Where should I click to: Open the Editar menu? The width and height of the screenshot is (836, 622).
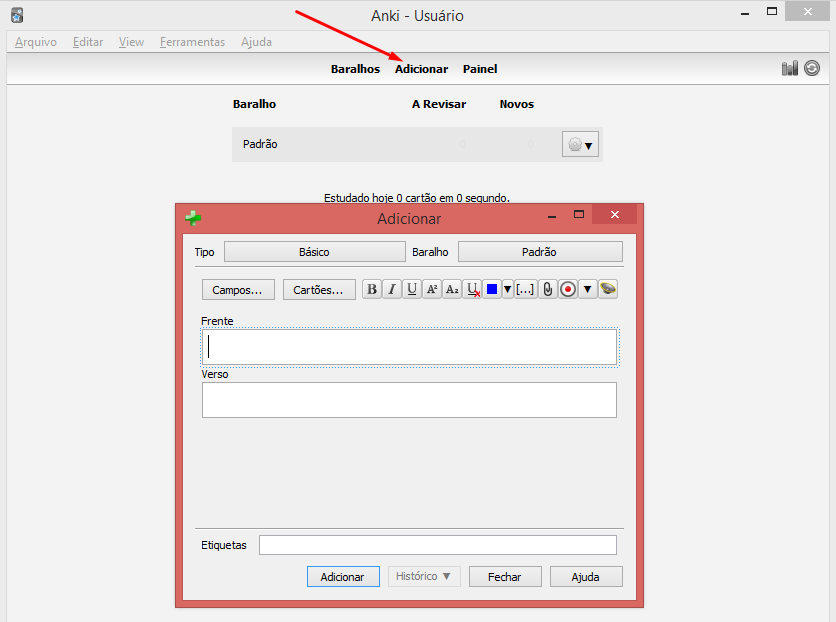(x=88, y=42)
